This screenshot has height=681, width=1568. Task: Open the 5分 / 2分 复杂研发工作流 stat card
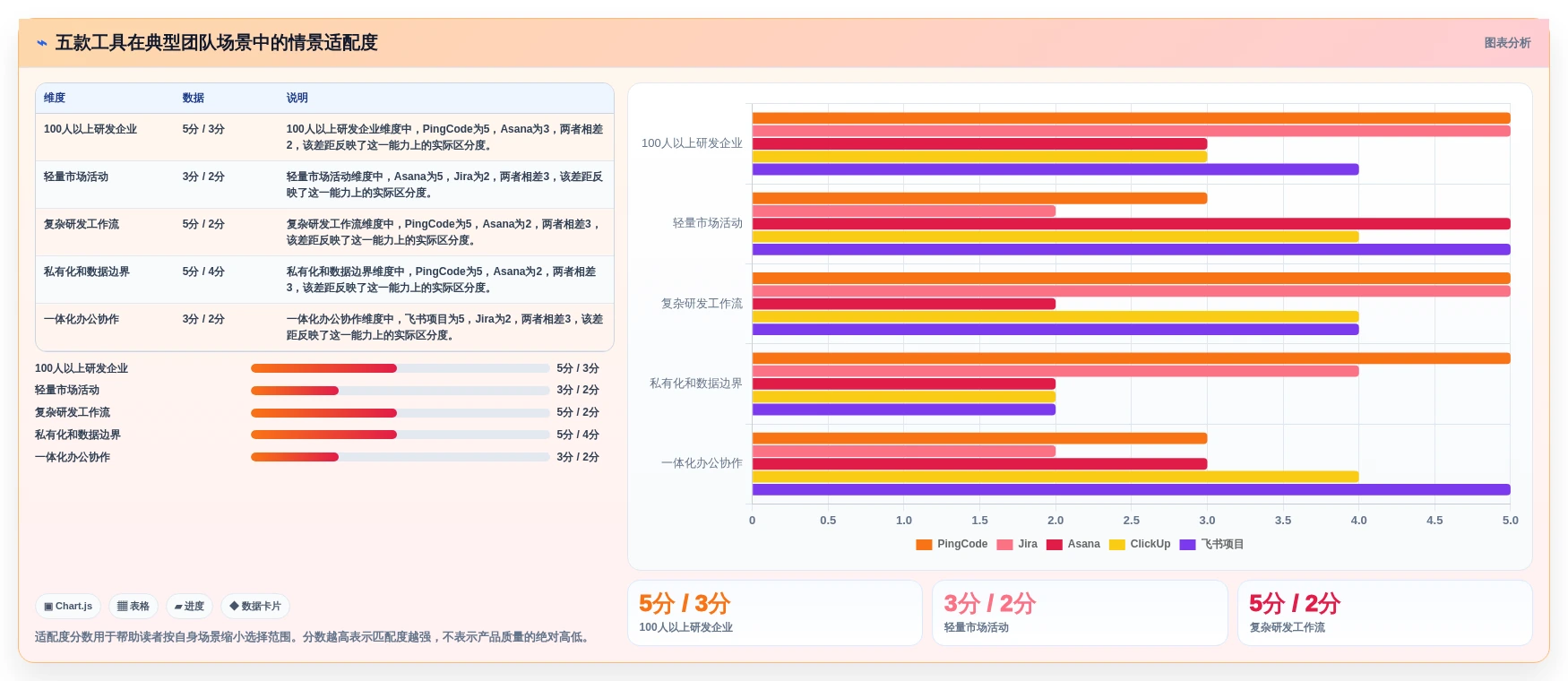(x=1385, y=613)
